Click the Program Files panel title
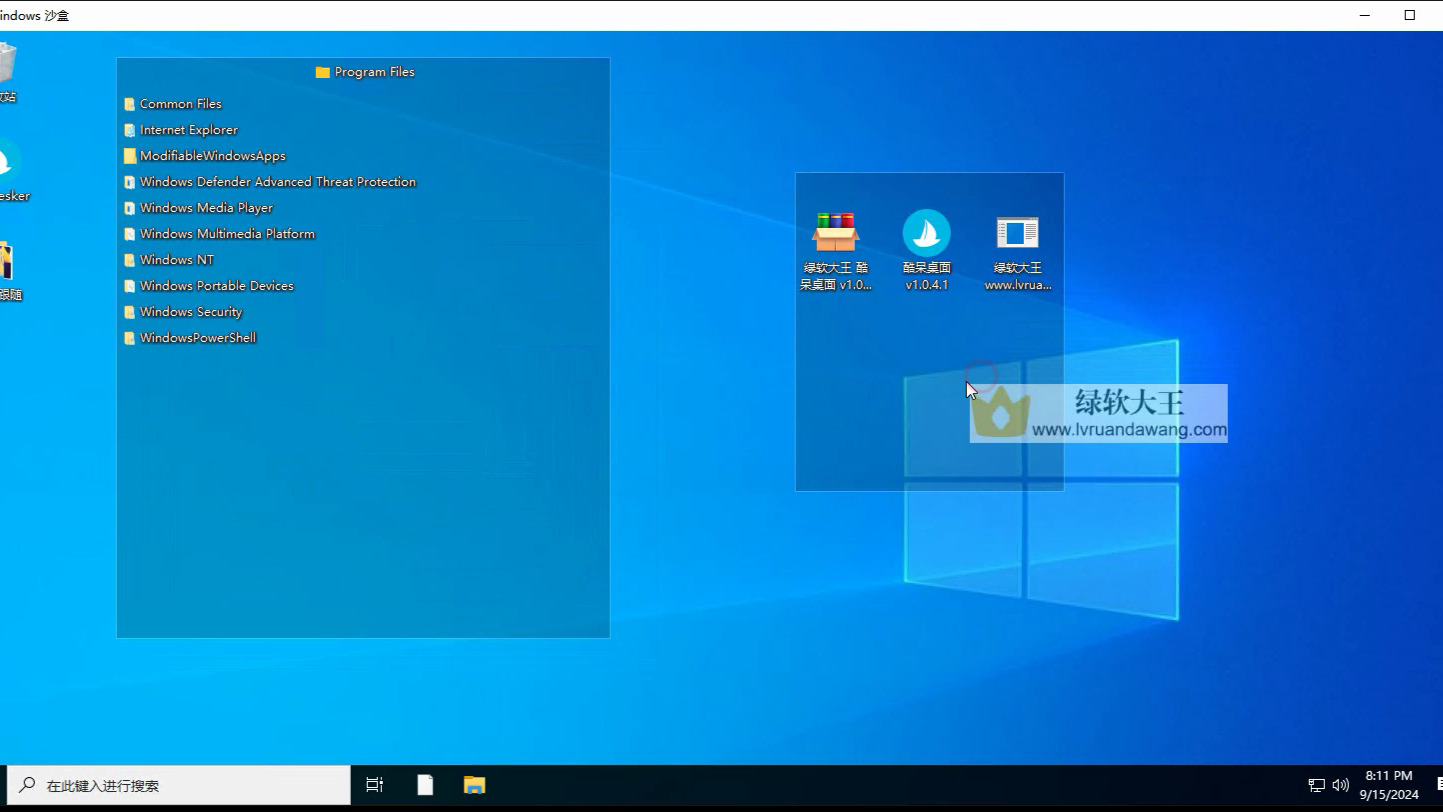Screen dimensions: 1443x812 pos(374,72)
